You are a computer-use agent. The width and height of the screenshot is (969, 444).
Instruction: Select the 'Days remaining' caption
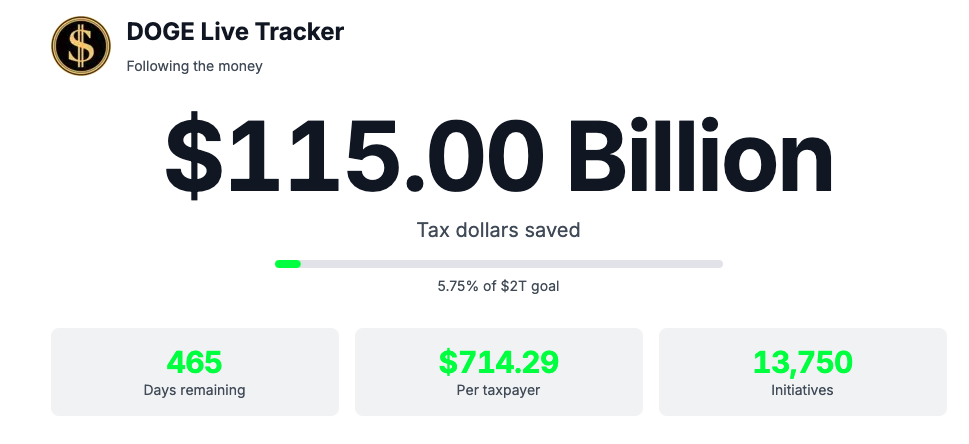[194, 390]
